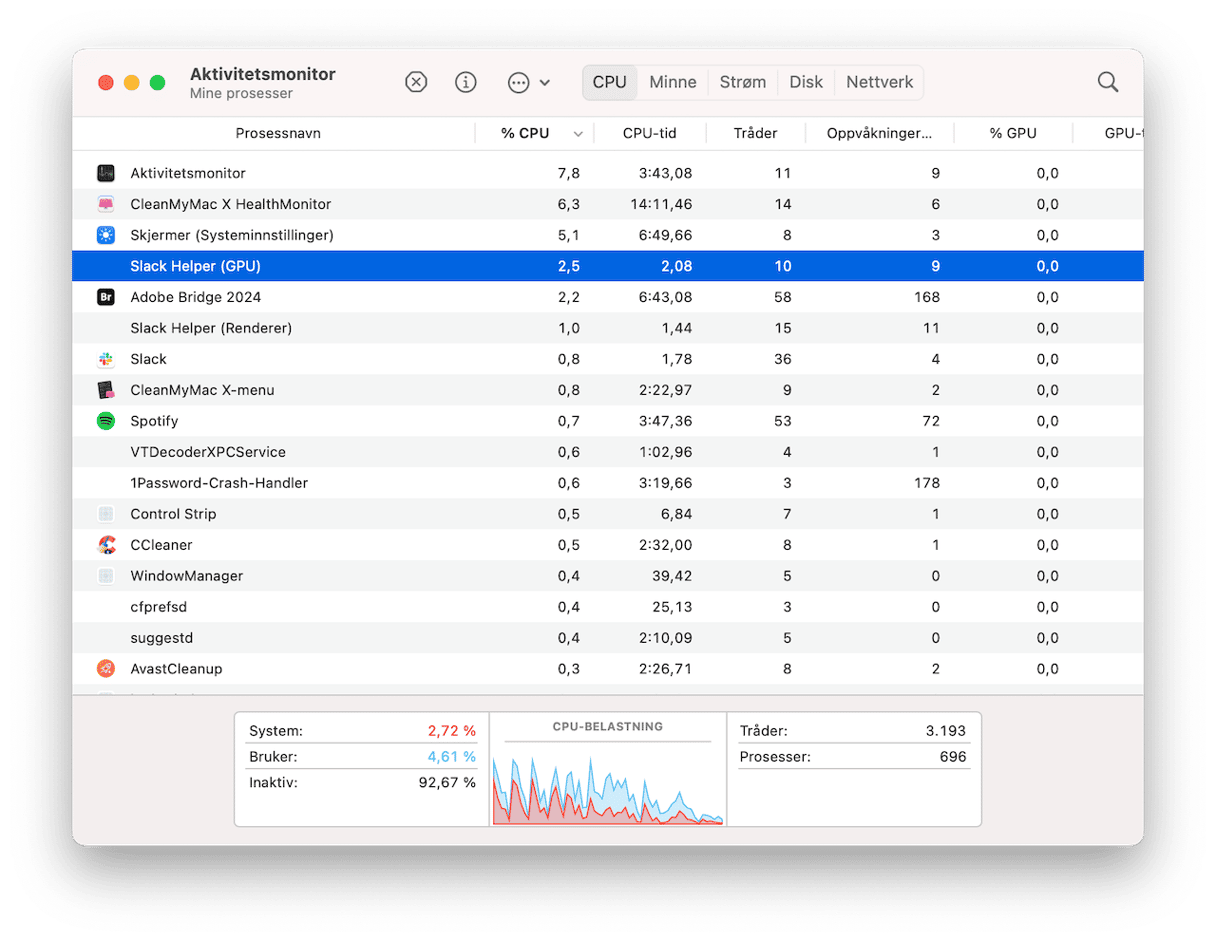
Task: Select the CPU tab
Action: point(609,82)
